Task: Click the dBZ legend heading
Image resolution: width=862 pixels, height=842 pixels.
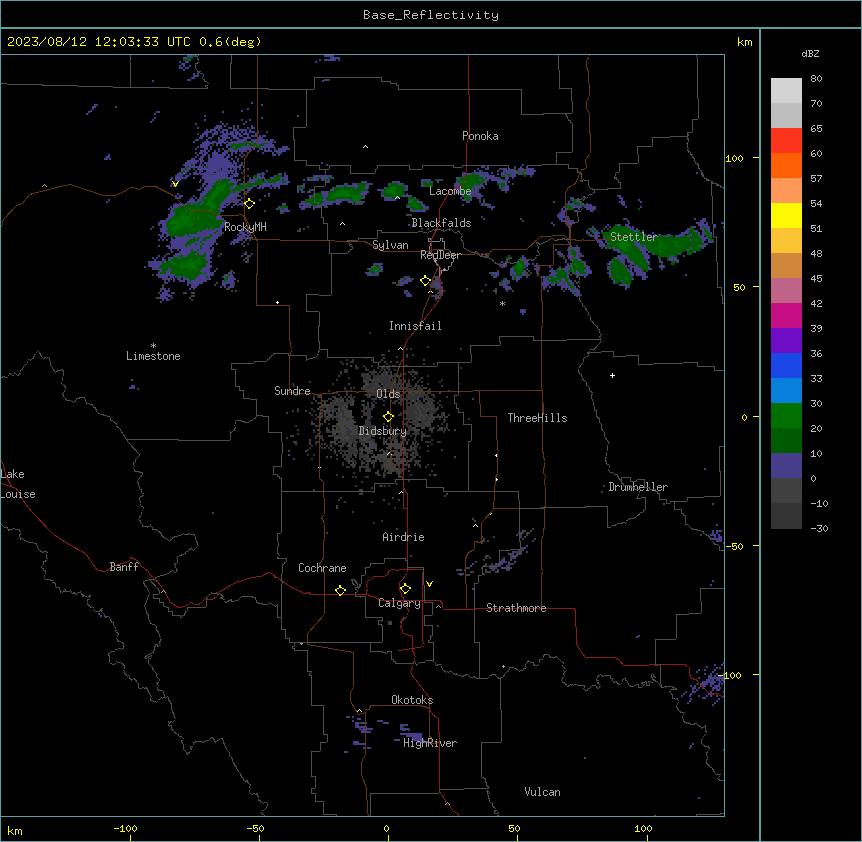Action: pyautogui.click(x=810, y=54)
